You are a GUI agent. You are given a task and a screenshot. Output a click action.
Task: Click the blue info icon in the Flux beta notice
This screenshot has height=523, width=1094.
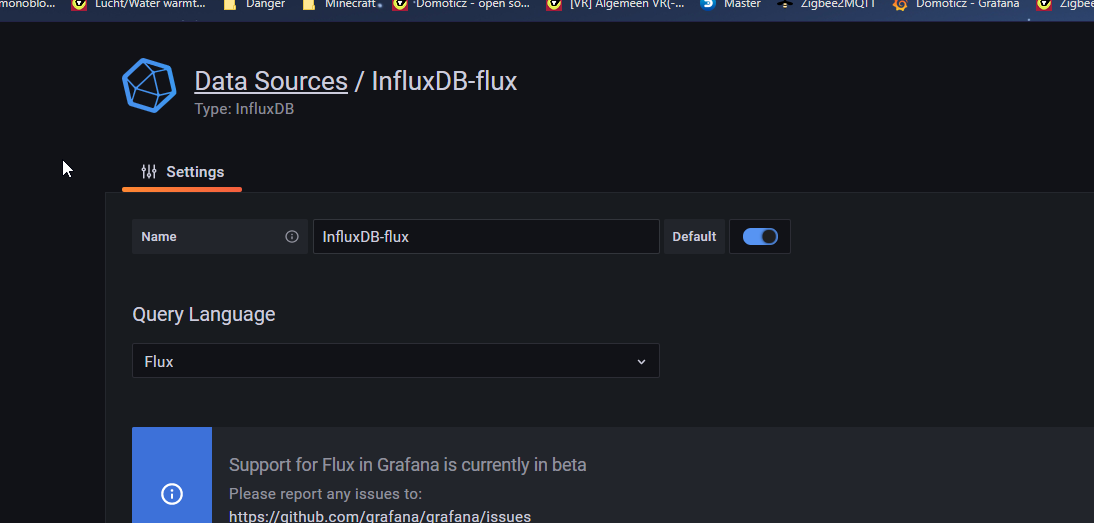coord(172,494)
